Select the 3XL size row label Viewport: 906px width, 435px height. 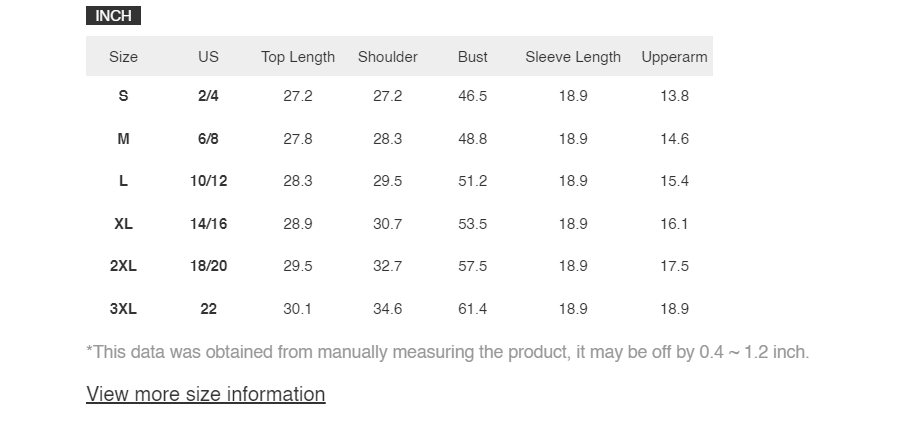pyautogui.click(x=123, y=309)
